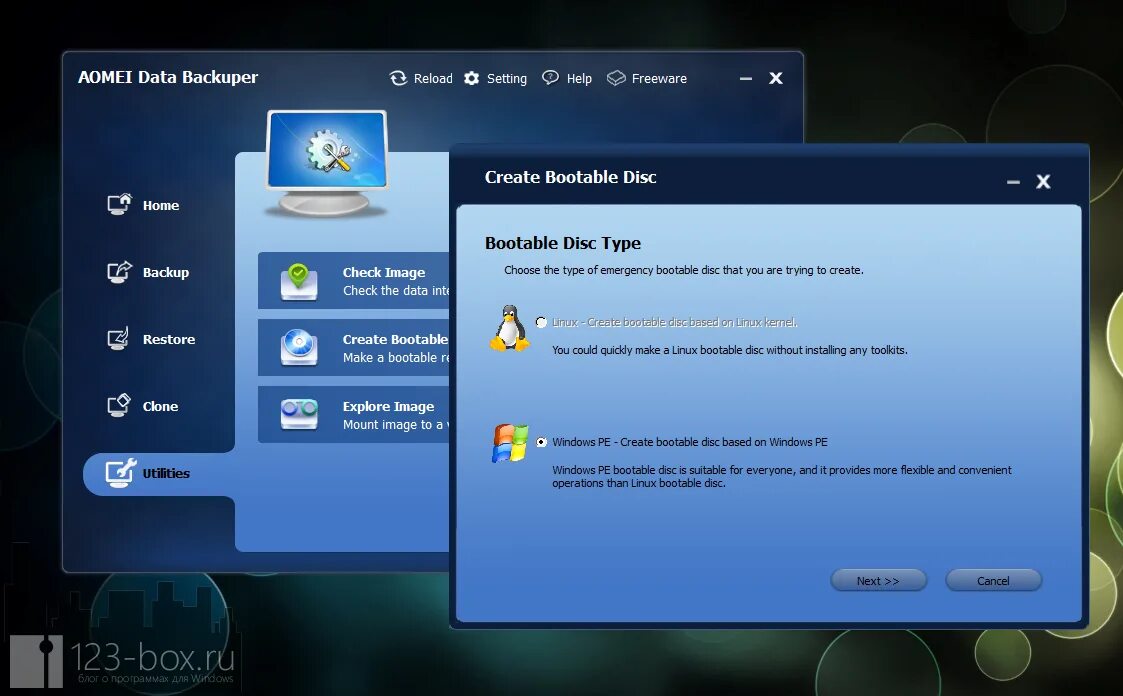Open the Help menu
Image resolution: width=1123 pixels, height=696 pixels.
[x=566, y=78]
